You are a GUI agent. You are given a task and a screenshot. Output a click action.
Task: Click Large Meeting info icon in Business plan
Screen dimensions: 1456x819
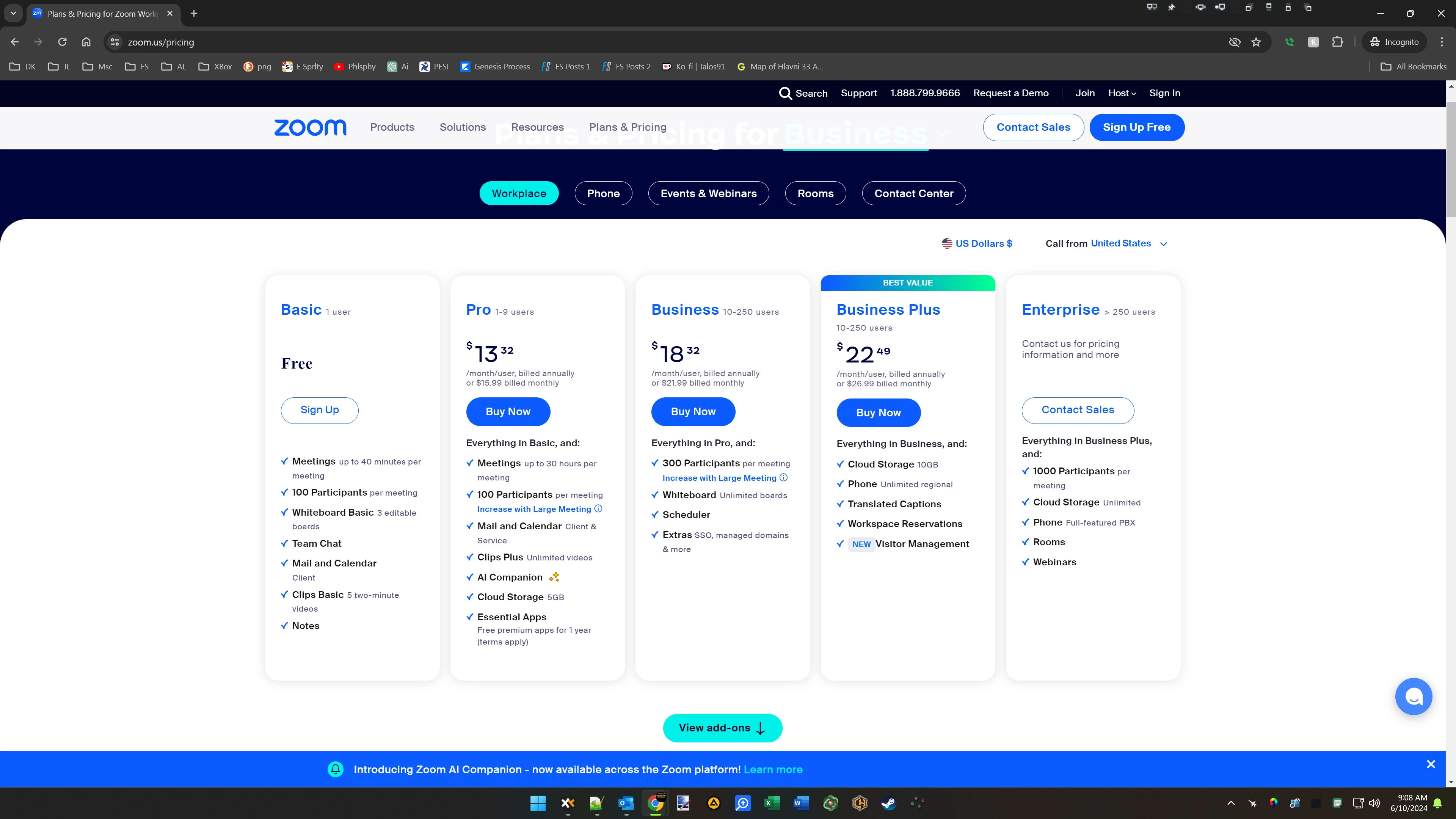pos(783,478)
